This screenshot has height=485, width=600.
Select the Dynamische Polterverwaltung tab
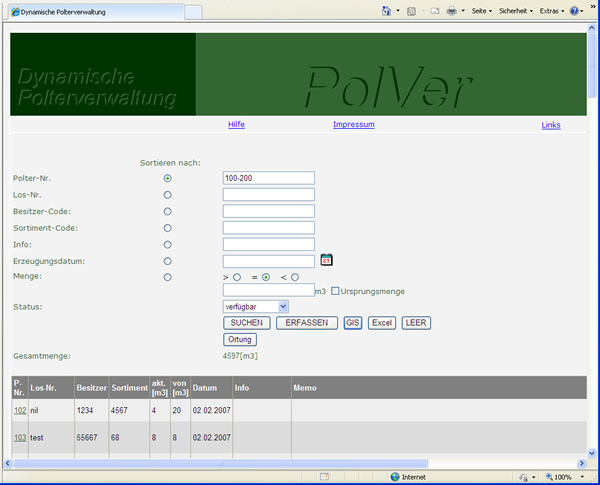(96, 12)
